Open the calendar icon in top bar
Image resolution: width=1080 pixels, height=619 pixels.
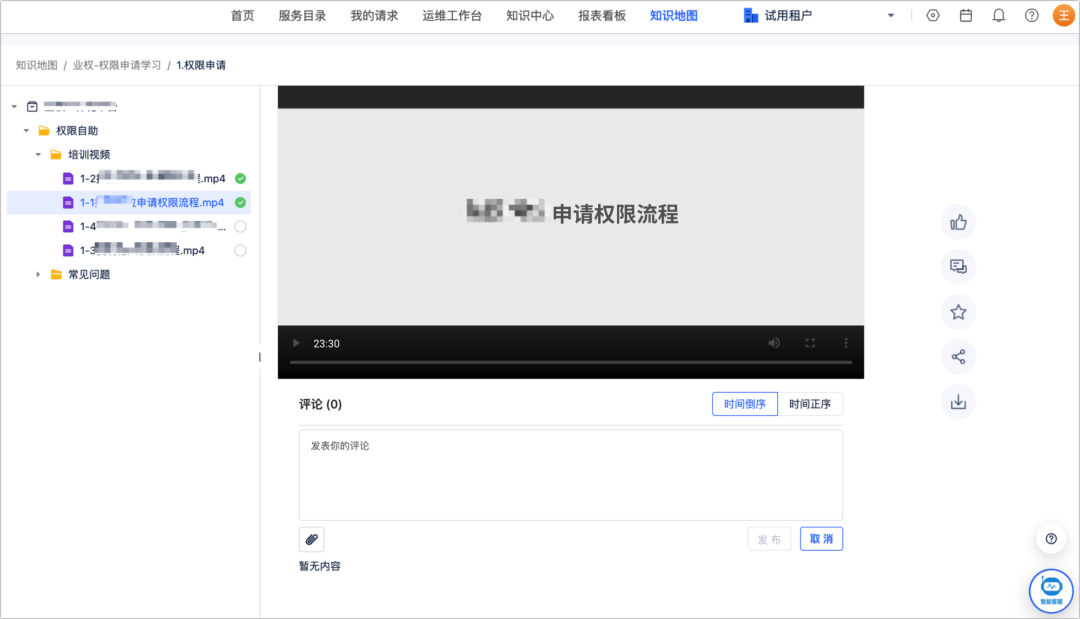pyautogui.click(x=966, y=15)
